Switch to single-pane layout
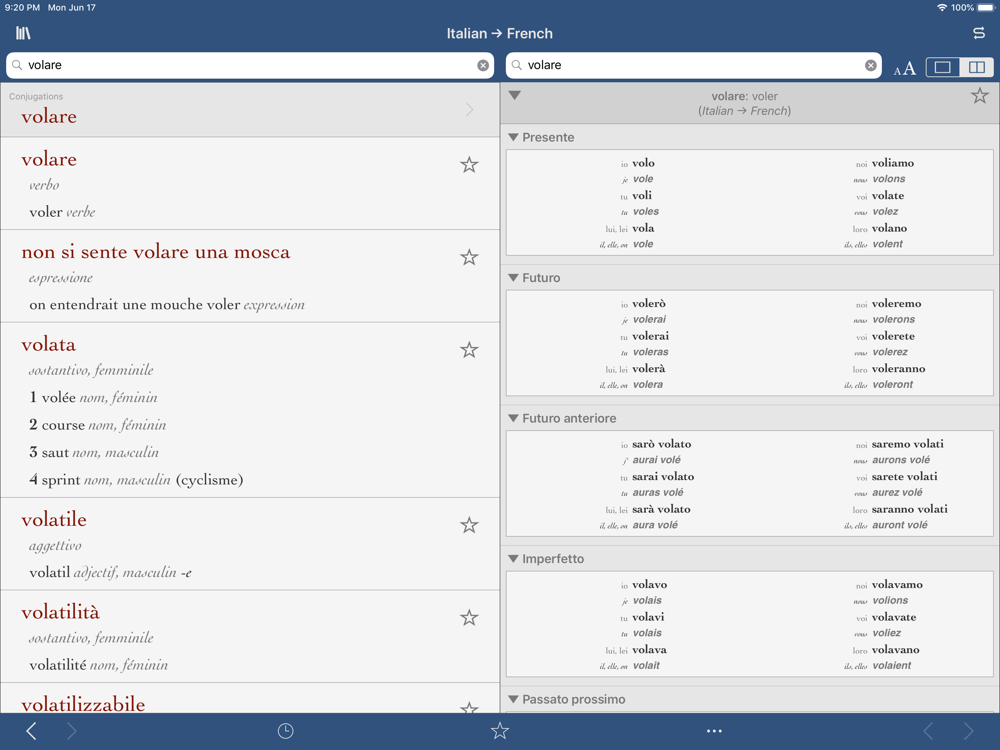1000x750 pixels. click(x=943, y=67)
